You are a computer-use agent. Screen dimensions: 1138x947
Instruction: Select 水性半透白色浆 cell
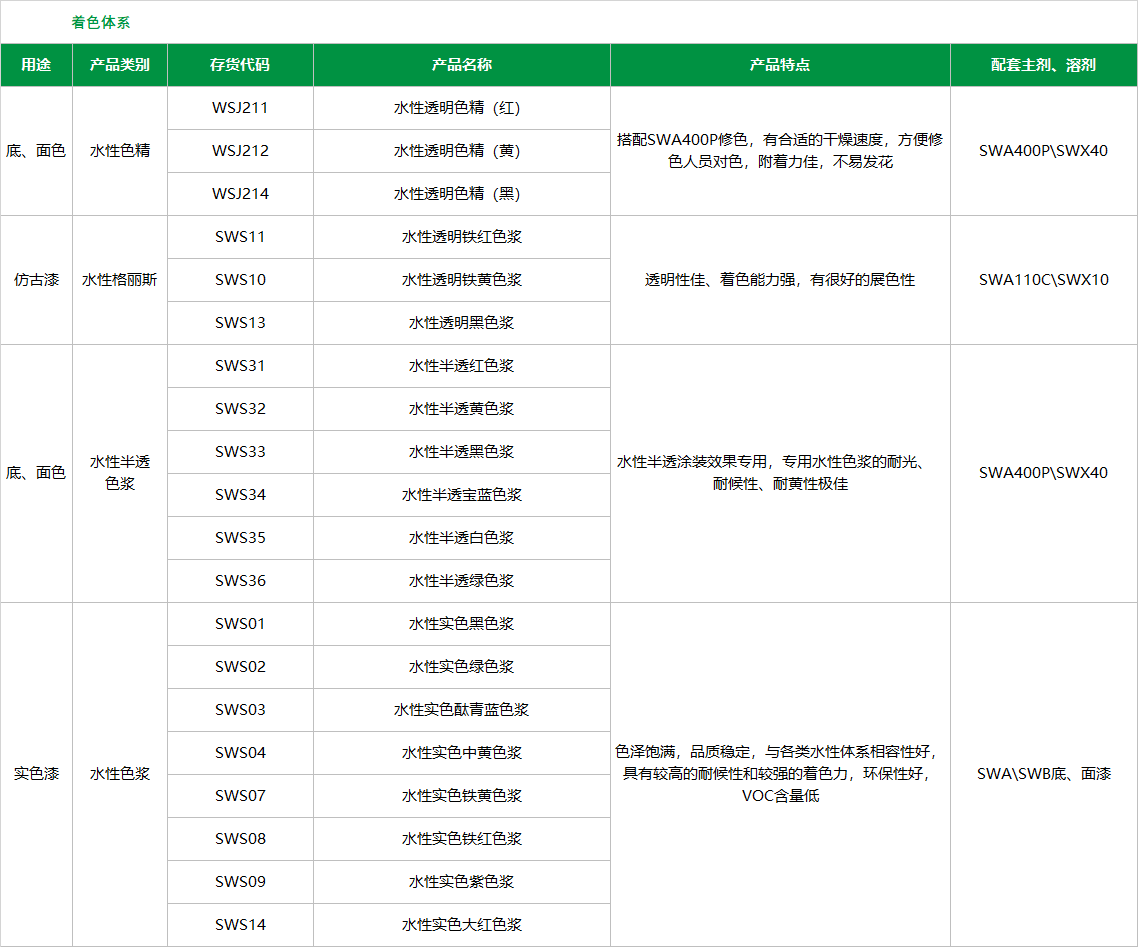tap(462, 538)
